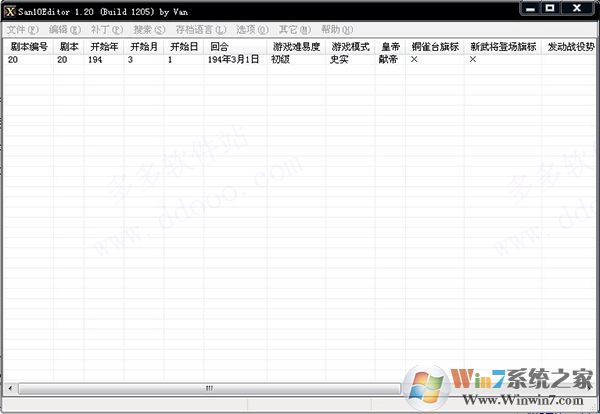Open the 其它(M) menu
The height and width of the screenshot is (414, 600).
pyautogui.click(x=295, y=29)
